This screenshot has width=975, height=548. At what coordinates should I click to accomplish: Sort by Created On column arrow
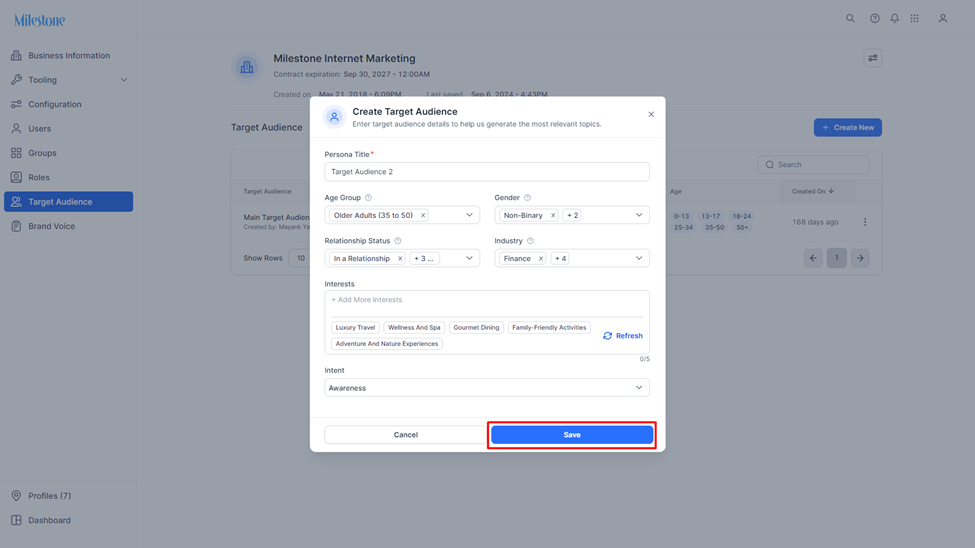click(x=831, y=191)
